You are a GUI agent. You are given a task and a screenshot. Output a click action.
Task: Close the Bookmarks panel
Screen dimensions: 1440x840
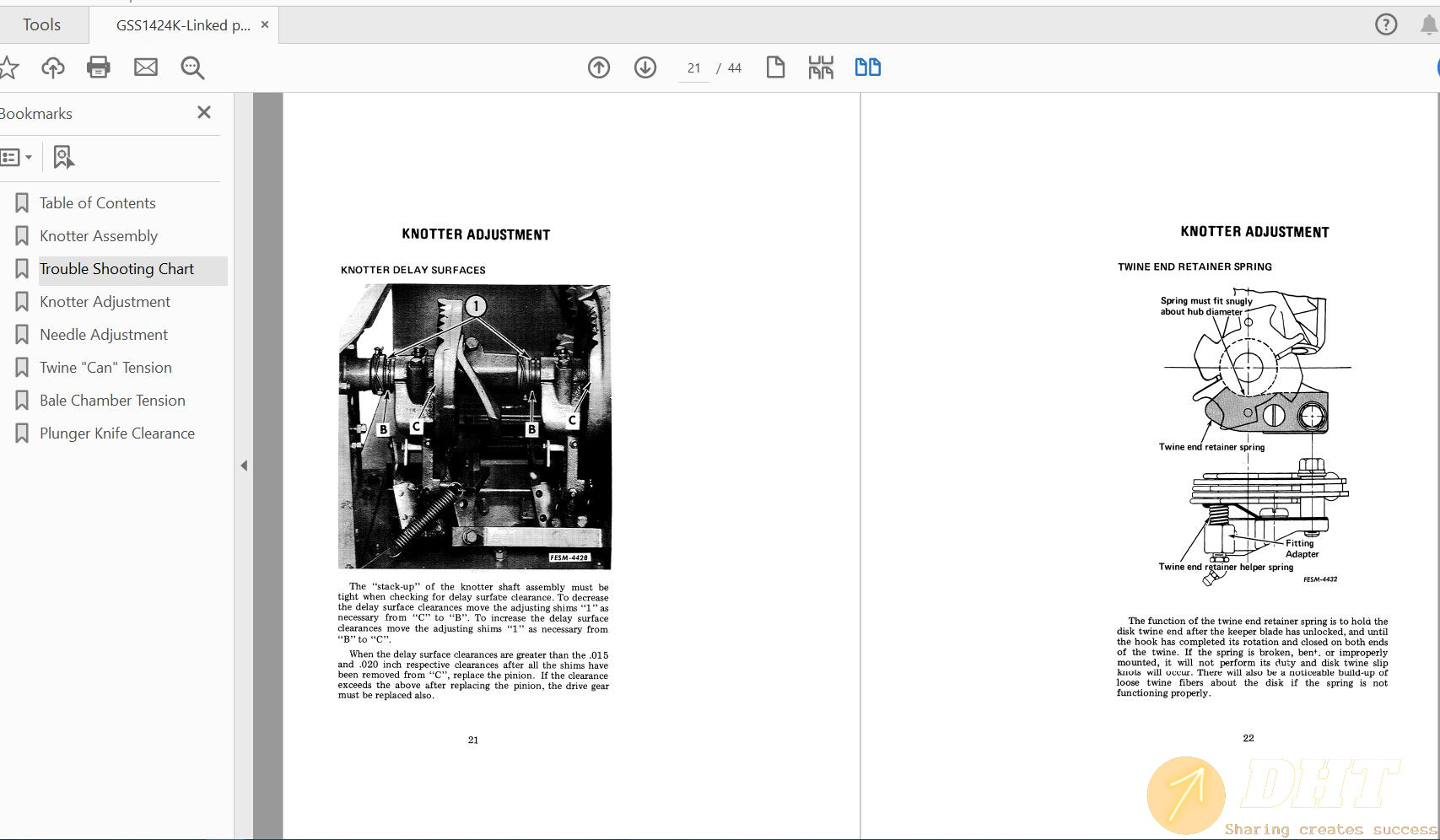pyautogui.click(x=203, y=113)
